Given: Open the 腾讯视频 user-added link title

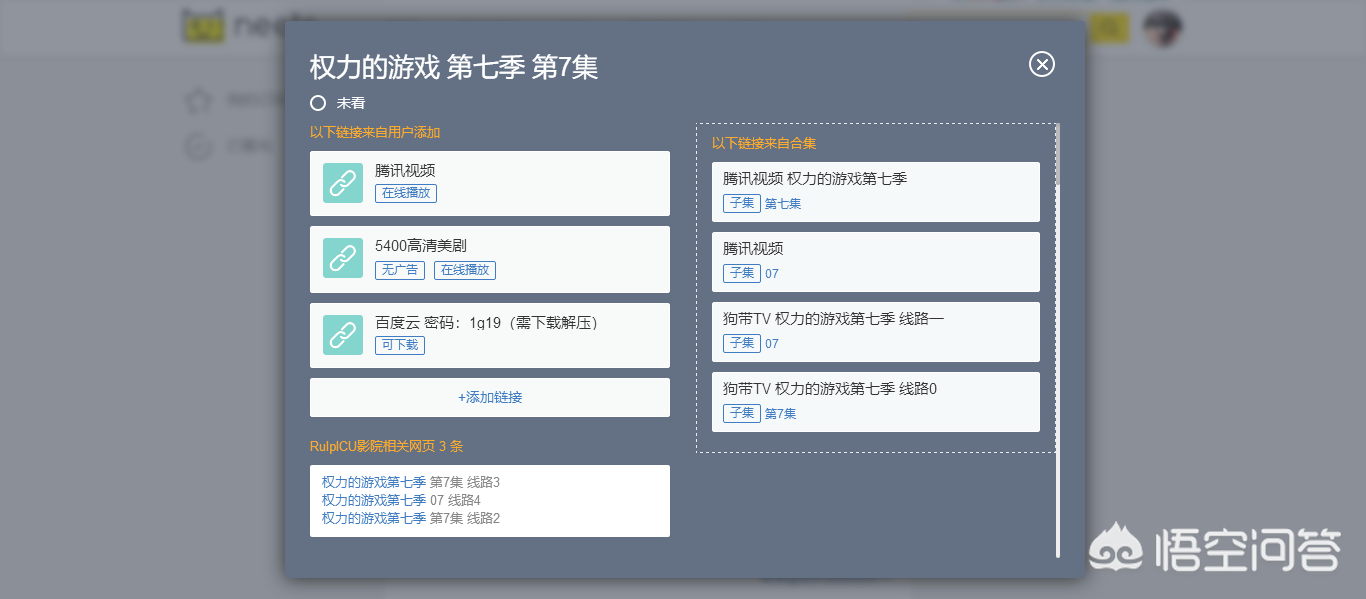Looking at the screenshot, I should [405, 171].
